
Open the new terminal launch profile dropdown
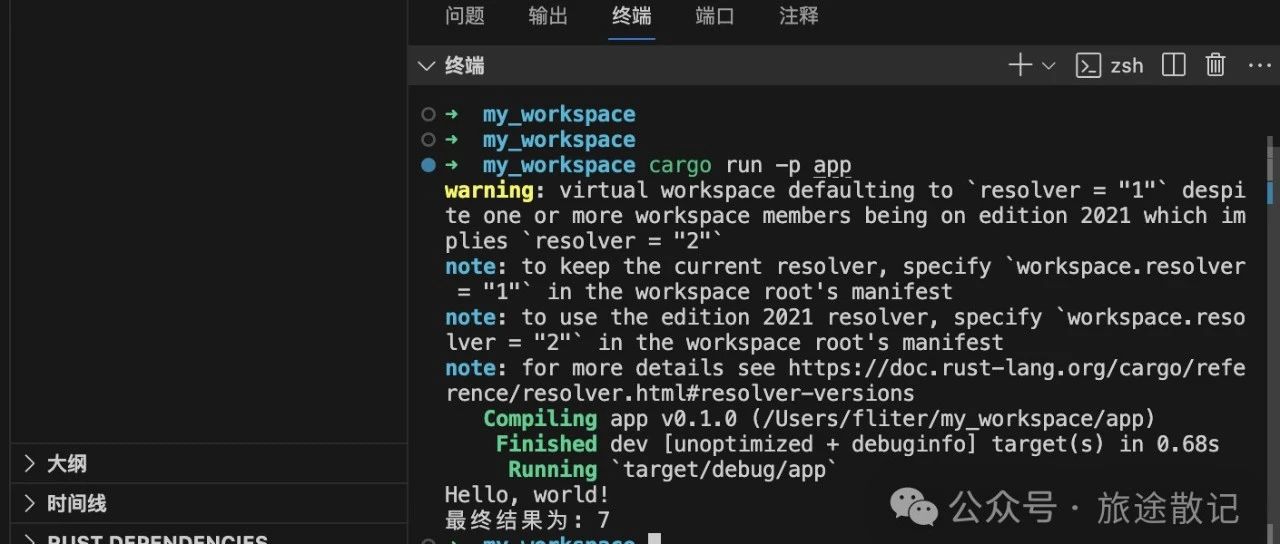point(1048,66)
